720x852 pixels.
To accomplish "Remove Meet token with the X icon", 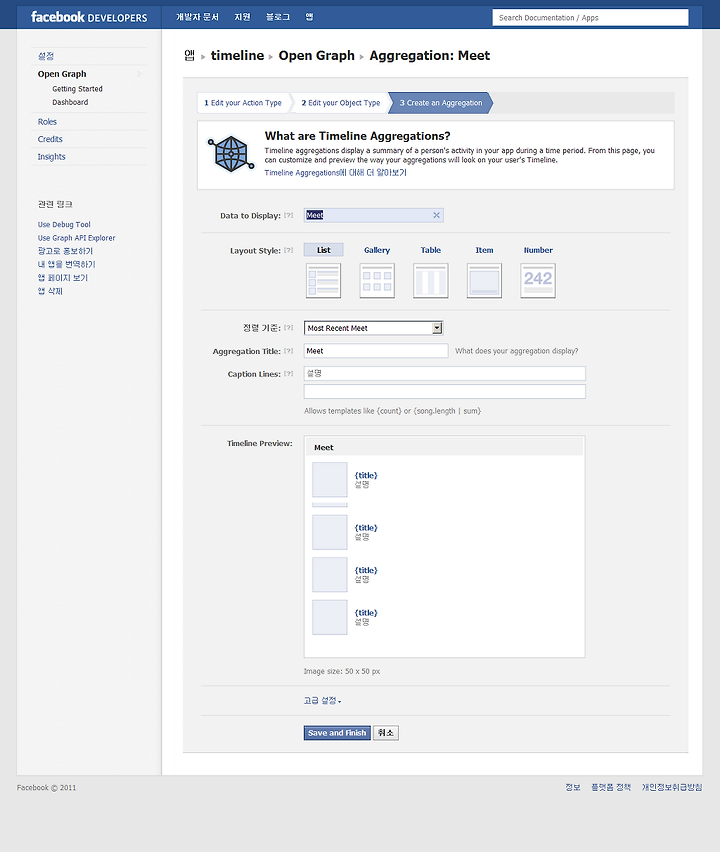I will [x=436, y=215].
